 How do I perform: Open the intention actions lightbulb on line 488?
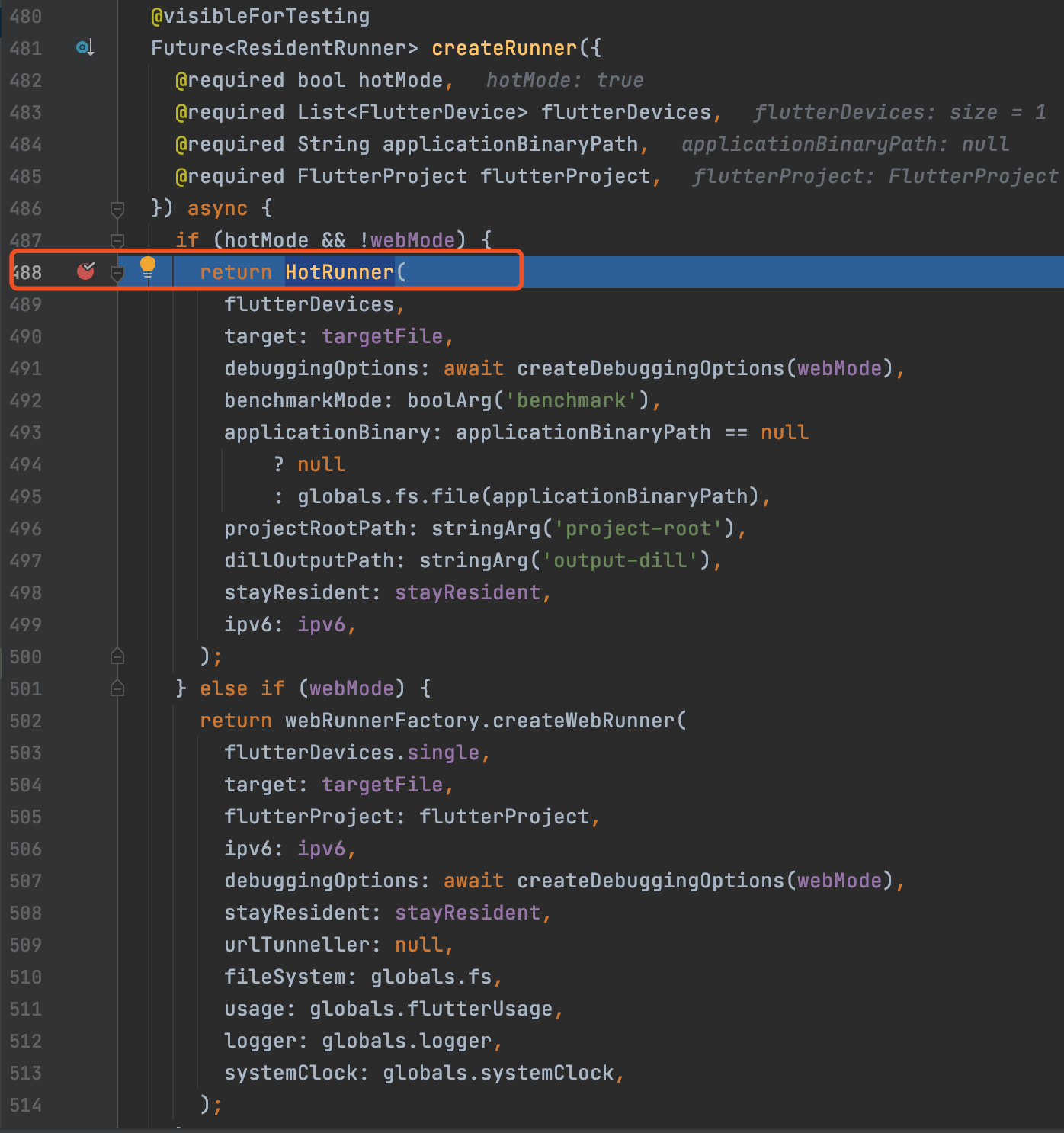coord(147,268)
